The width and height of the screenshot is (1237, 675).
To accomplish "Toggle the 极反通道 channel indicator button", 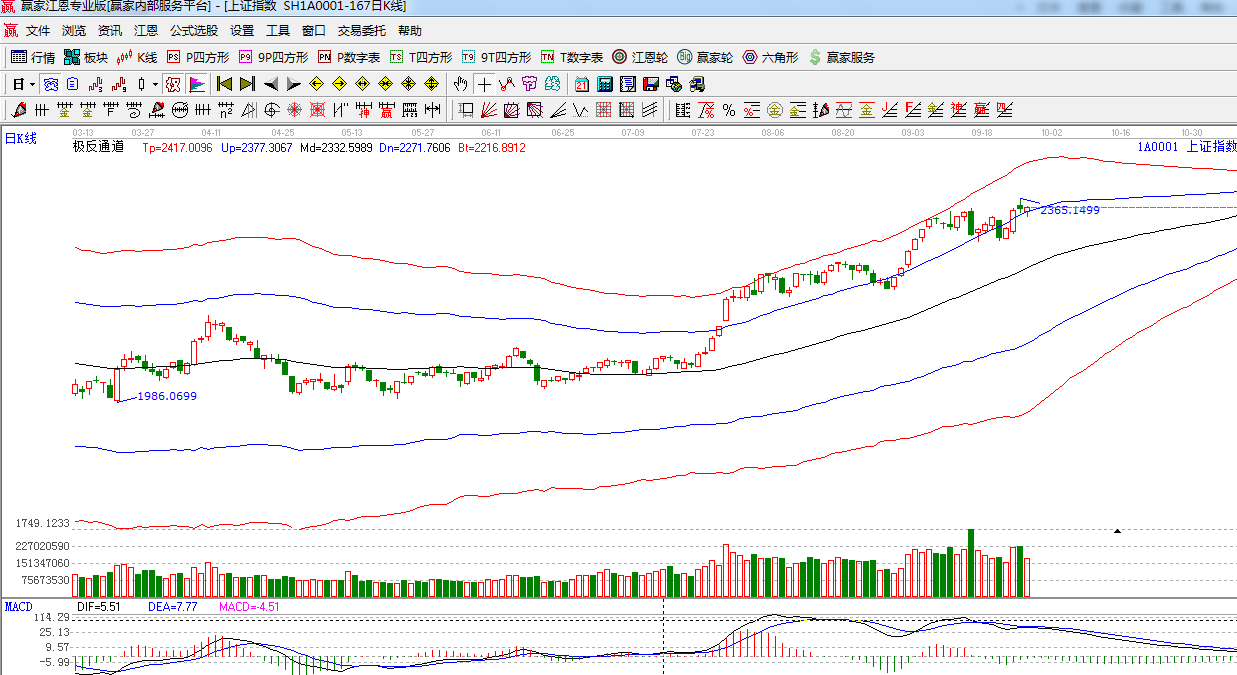I will point(172,84).
